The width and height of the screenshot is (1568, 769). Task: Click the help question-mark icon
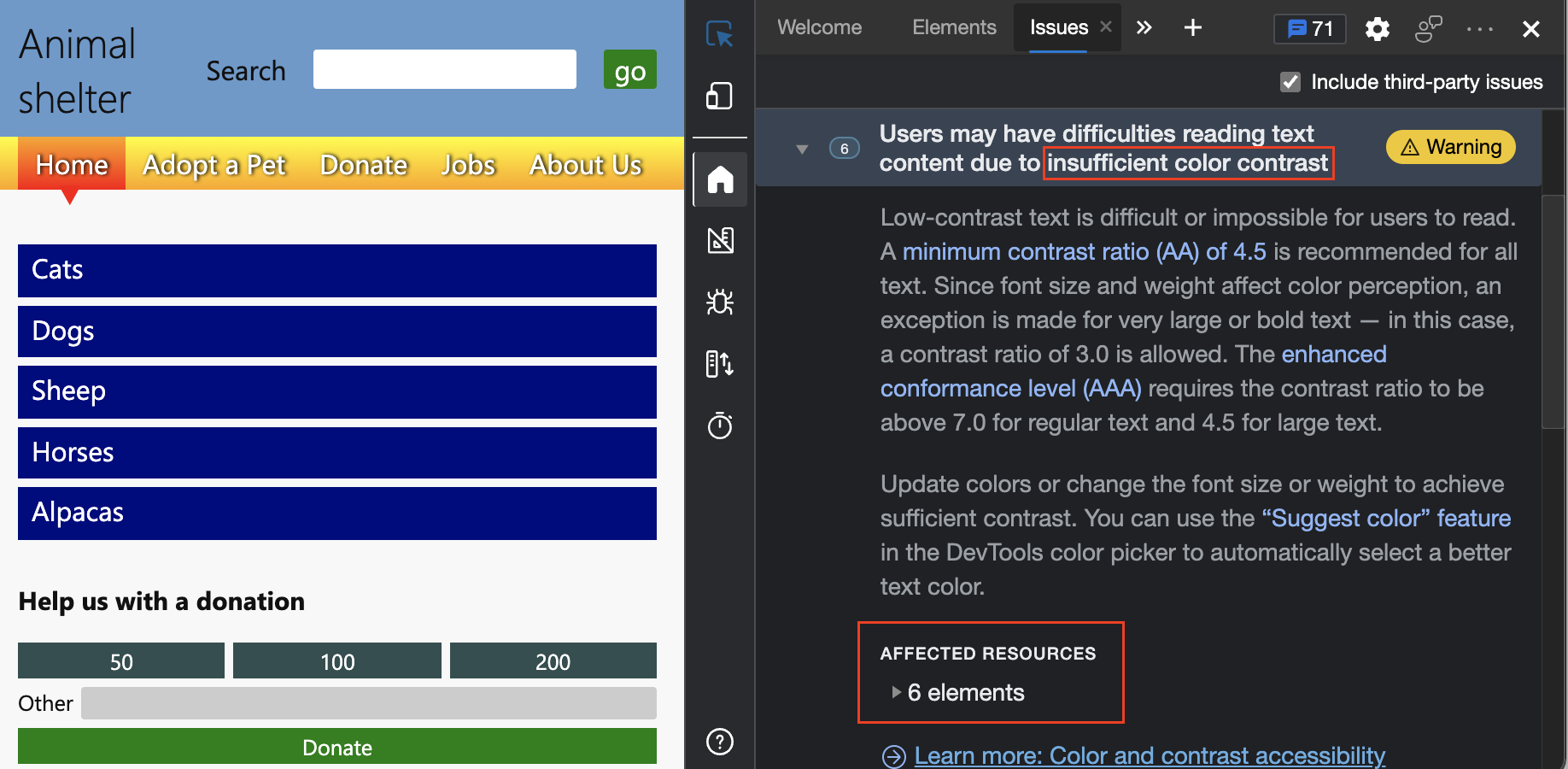click(720, 742)
